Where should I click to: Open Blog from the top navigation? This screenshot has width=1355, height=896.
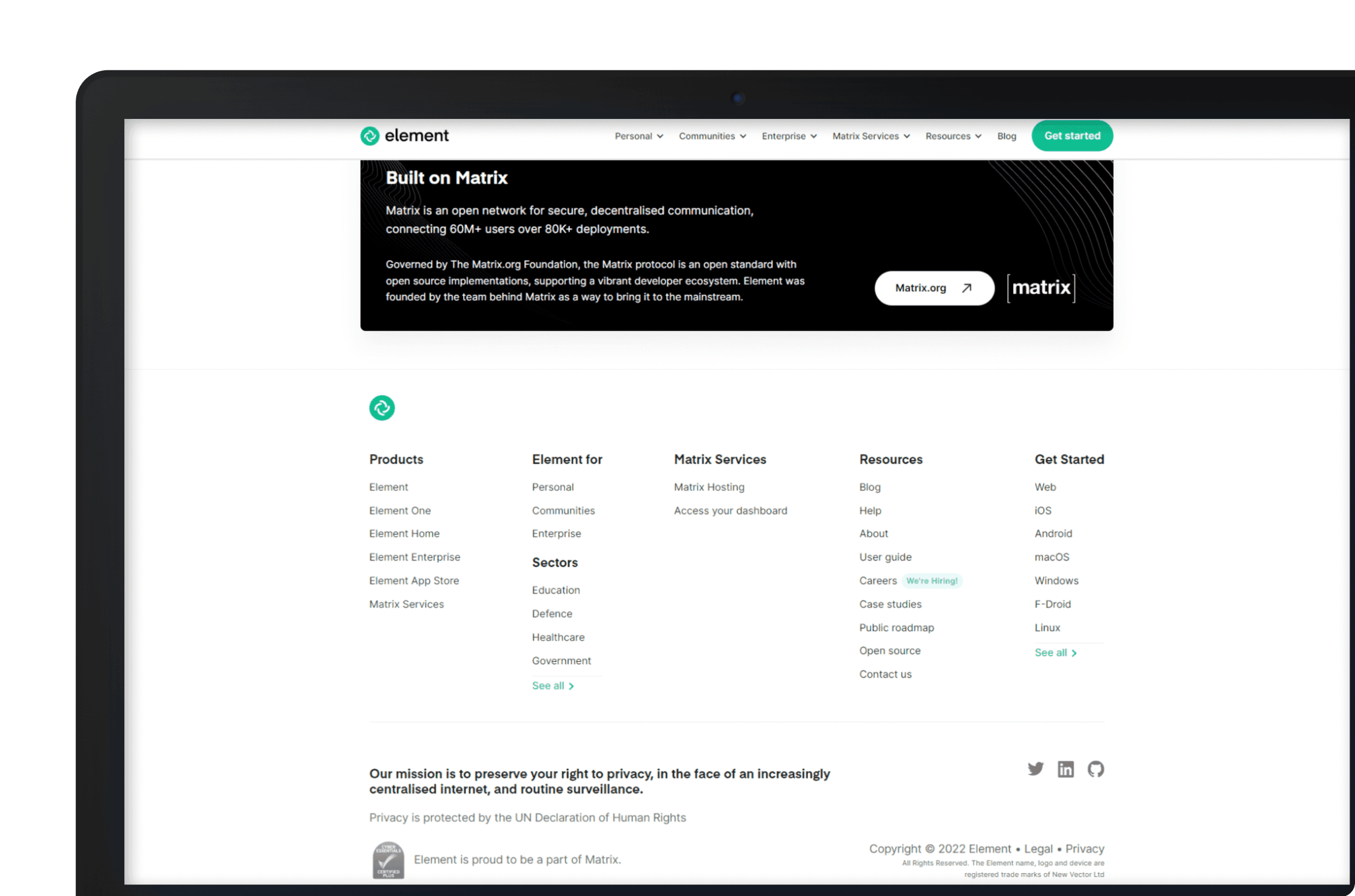coord(1007,136)
